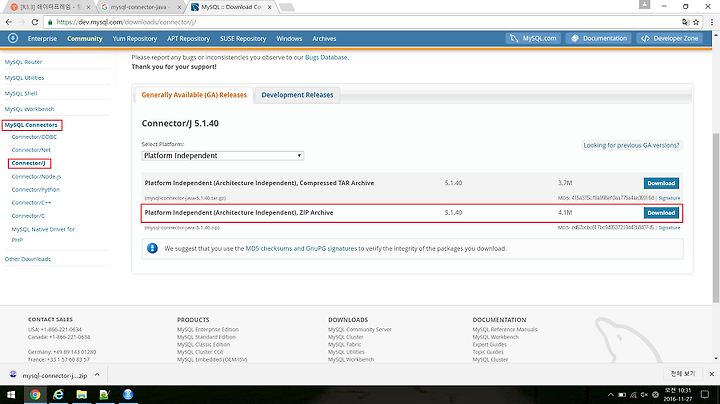Image resolution: width=720 pixels, height=404 pixels.
Task: Open MySQL Shell in the sidebar
Action: point(21,93)
